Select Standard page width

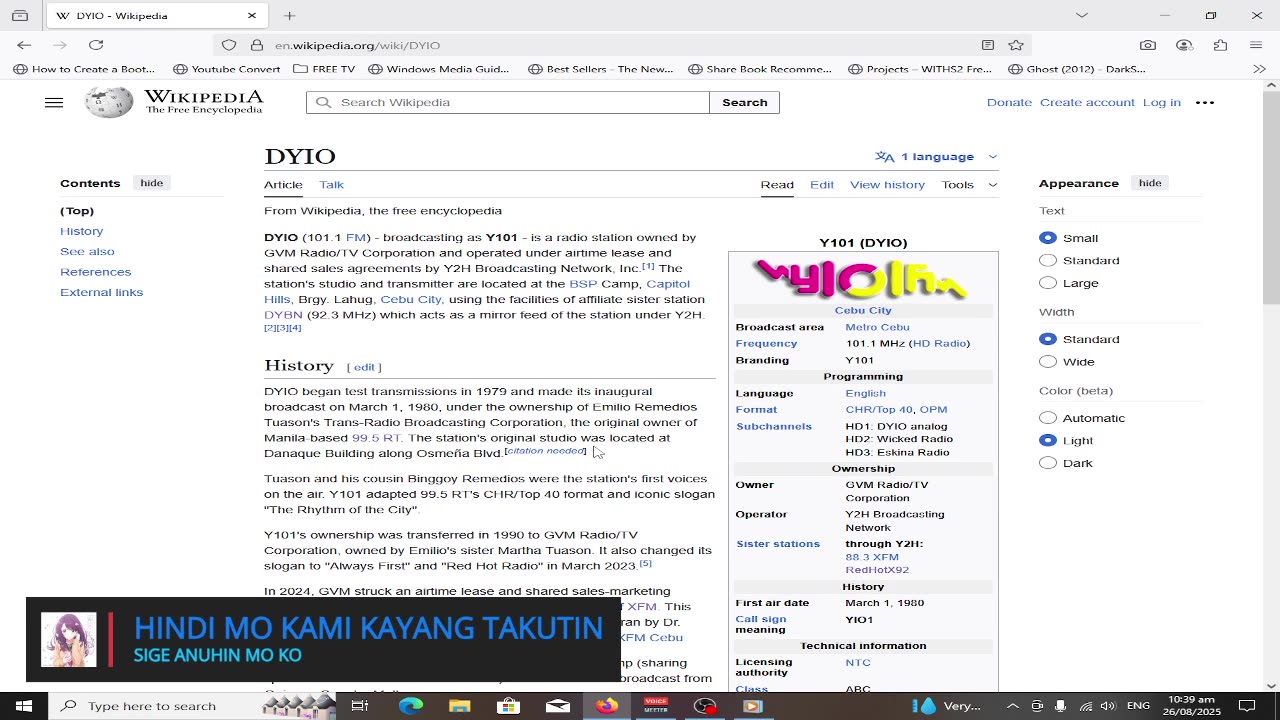(1048, 339)
